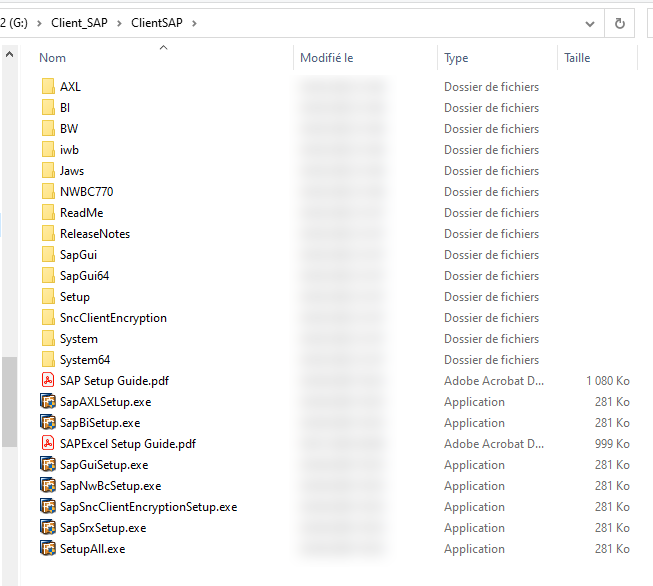The image size is (653, 586).
Task: Go to the G: drive breadcrumb
Action: (14, 23)
